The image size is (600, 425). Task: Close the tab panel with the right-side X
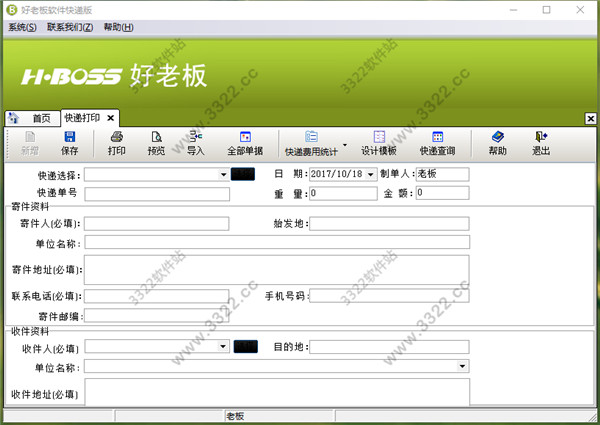pyautogui.click(x=590, y=119)
